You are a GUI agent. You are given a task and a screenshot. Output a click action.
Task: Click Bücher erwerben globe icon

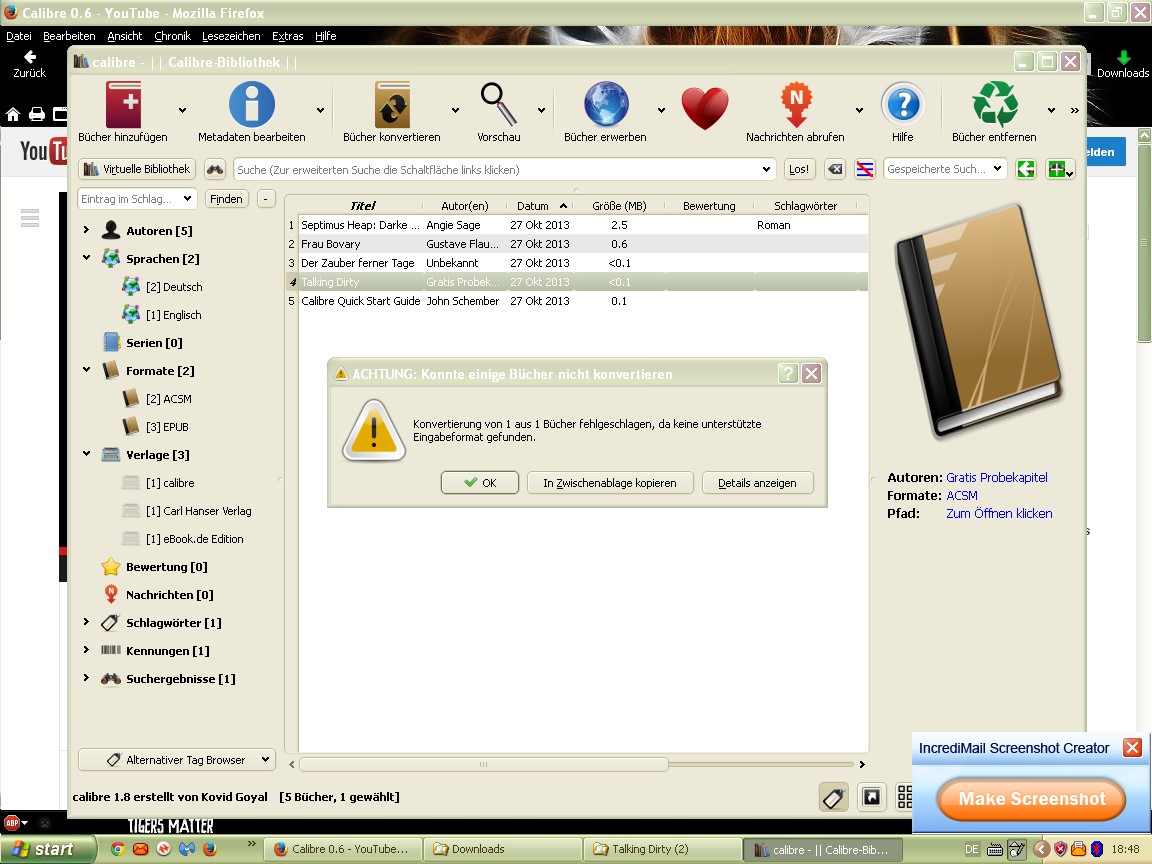[x=605, y=105]
